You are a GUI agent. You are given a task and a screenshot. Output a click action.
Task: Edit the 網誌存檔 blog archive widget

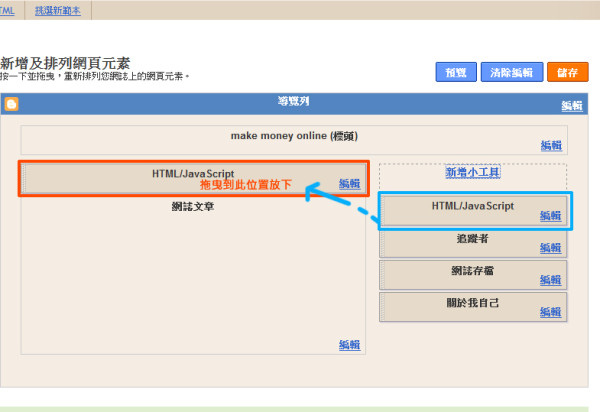click(550, 280)
